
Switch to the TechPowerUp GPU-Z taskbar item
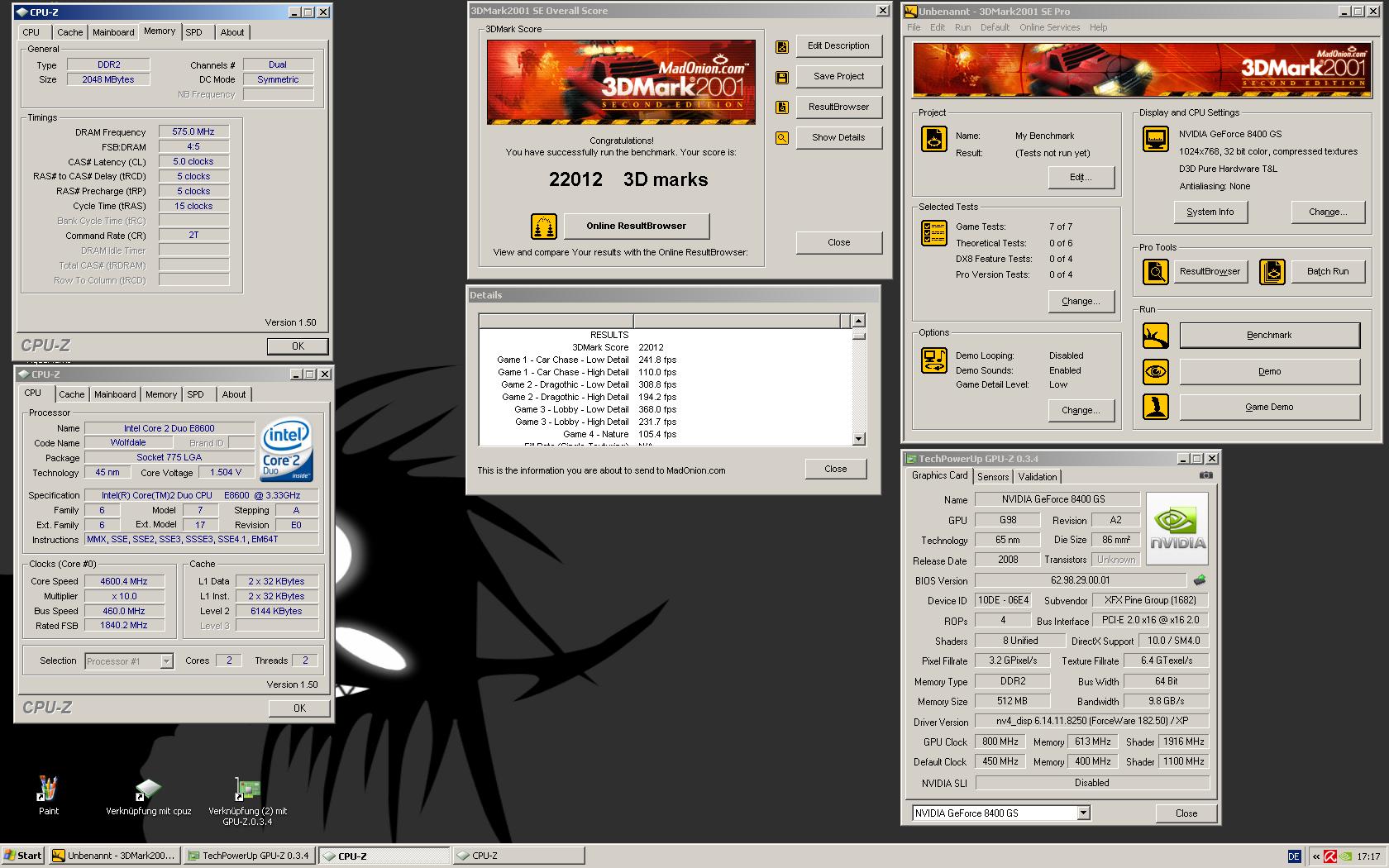248,856
